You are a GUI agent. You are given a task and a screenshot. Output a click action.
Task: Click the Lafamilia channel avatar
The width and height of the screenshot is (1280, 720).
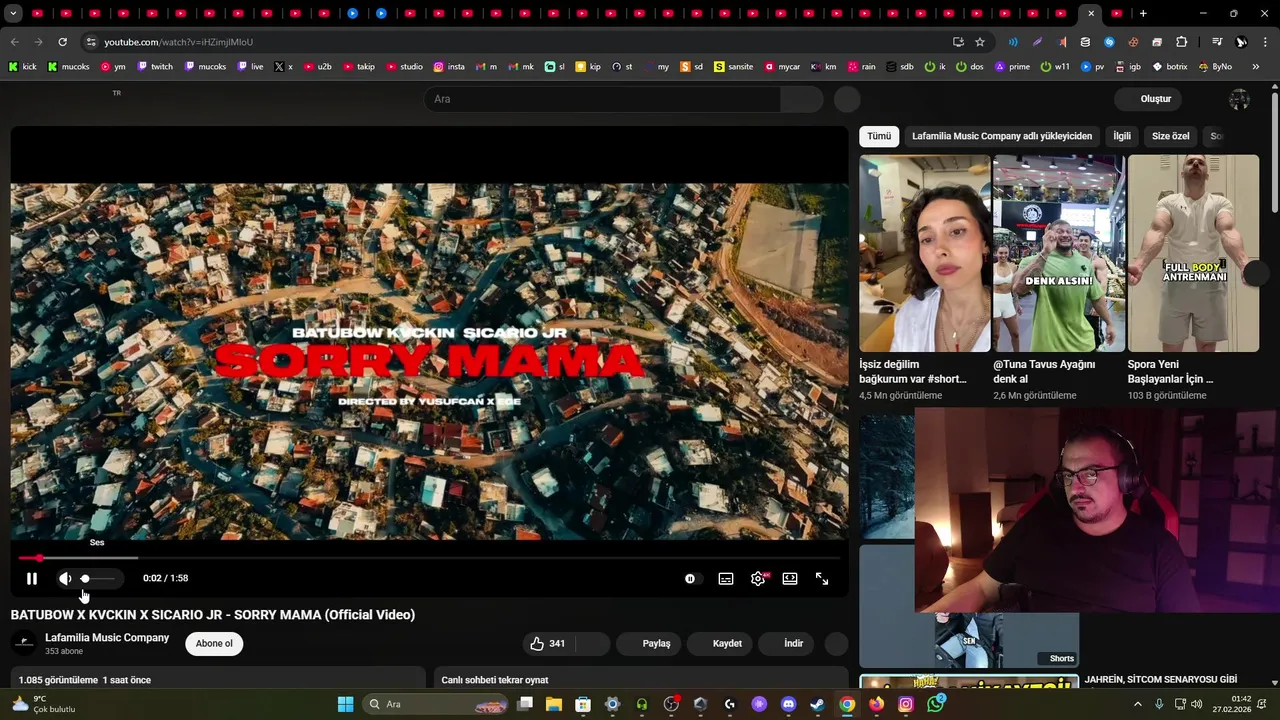click(x=24, y=643)
